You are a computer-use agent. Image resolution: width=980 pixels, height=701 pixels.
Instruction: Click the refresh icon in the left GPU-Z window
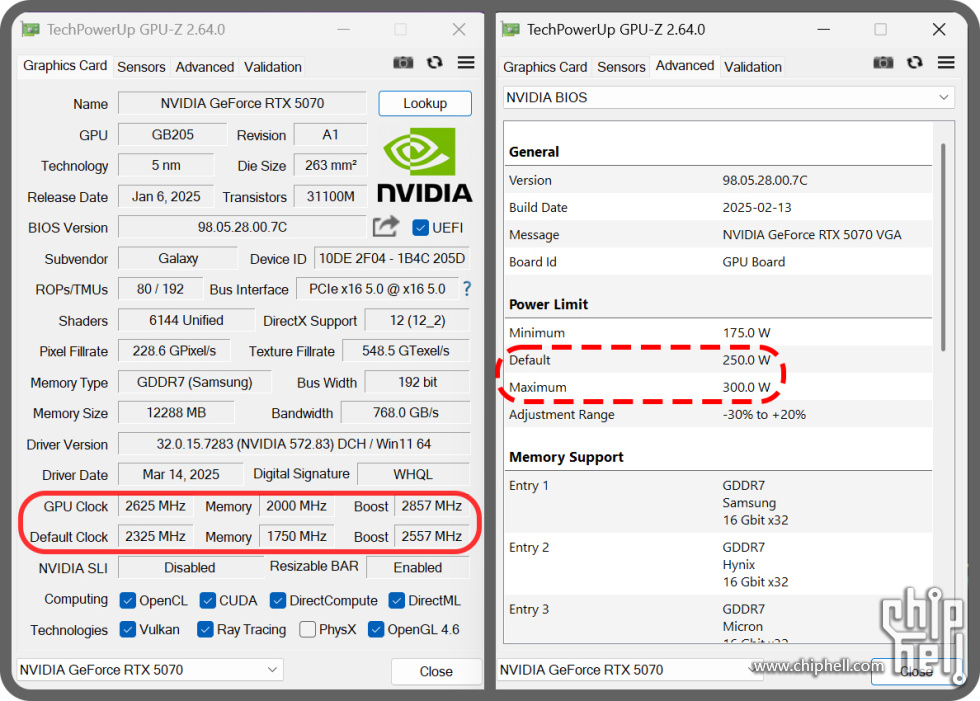(x=434, y=62)
